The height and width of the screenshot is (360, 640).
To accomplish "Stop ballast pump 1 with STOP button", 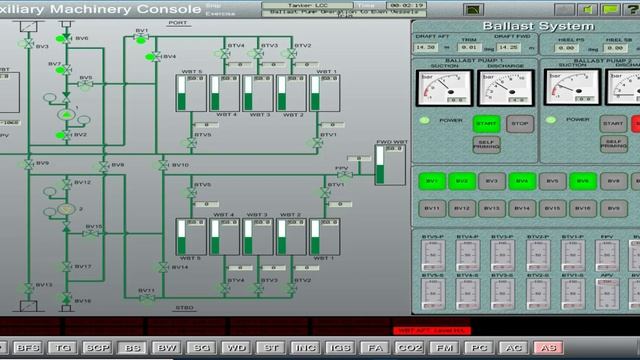I will 520,124.
